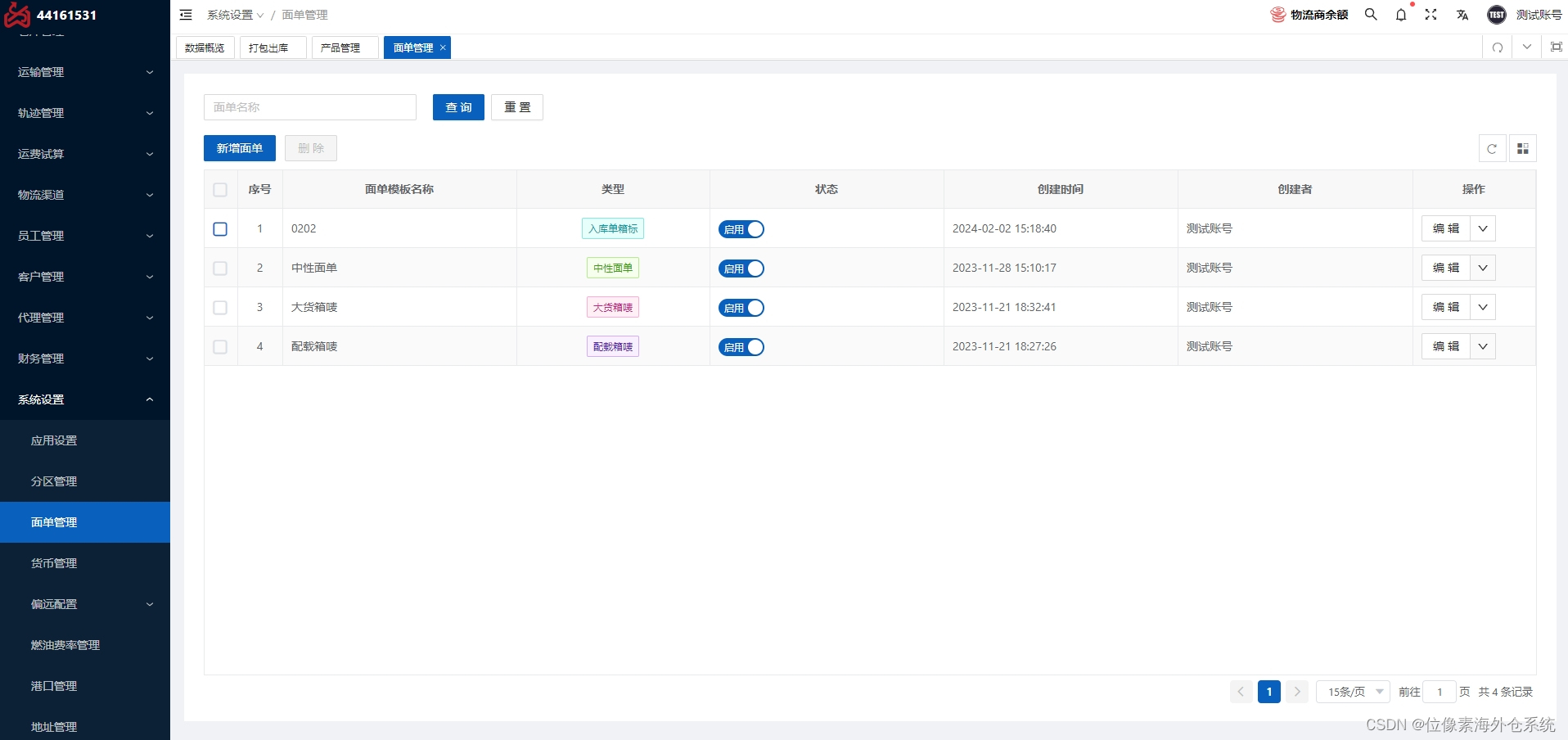Viewport: 1568px width, 740px height.
Task: Open 系统设置 breadcrumb dropdown
Action: pyautogui.click(x=235, y=15)
